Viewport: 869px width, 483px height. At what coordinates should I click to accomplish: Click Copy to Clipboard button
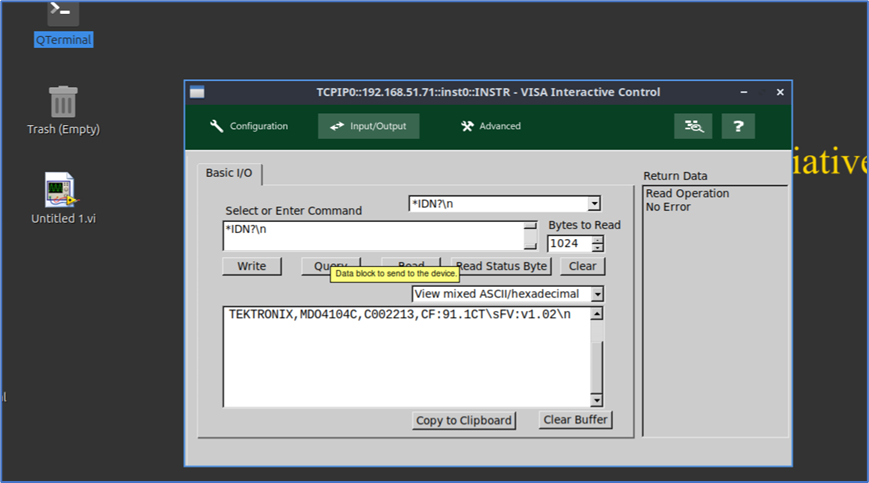(464, 420)
